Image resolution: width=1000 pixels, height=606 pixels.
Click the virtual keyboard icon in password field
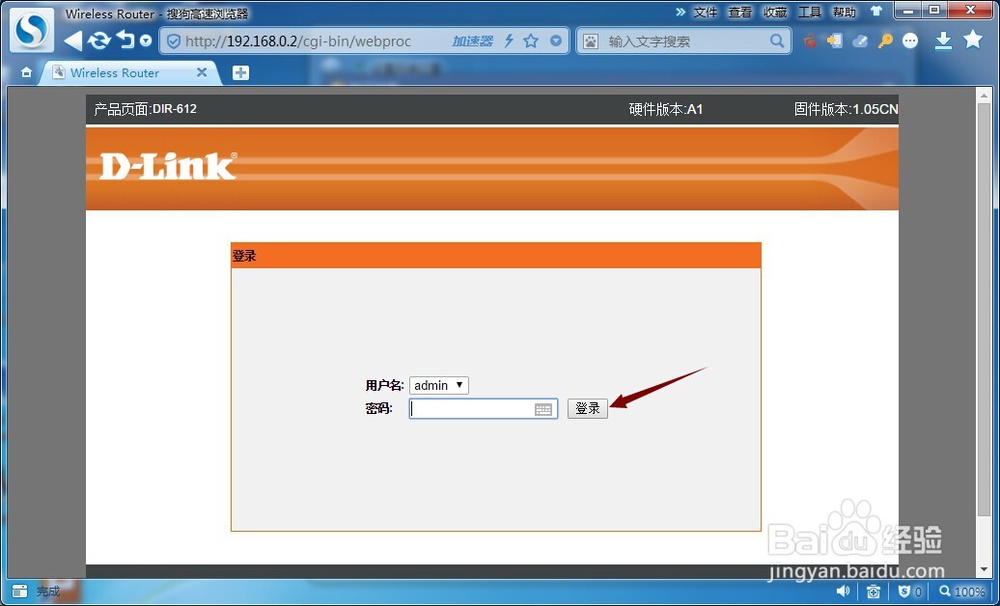(x=543, y=410)
